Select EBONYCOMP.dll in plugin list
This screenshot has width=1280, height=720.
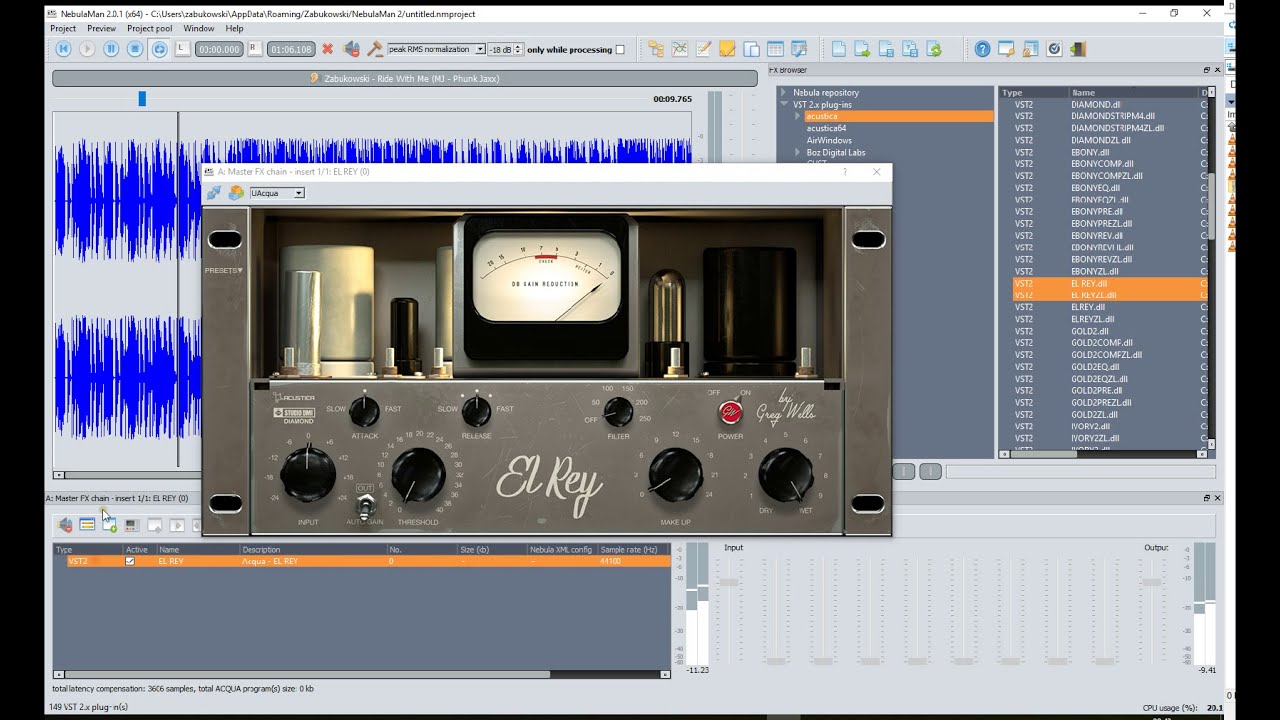tap(1102, 164)
